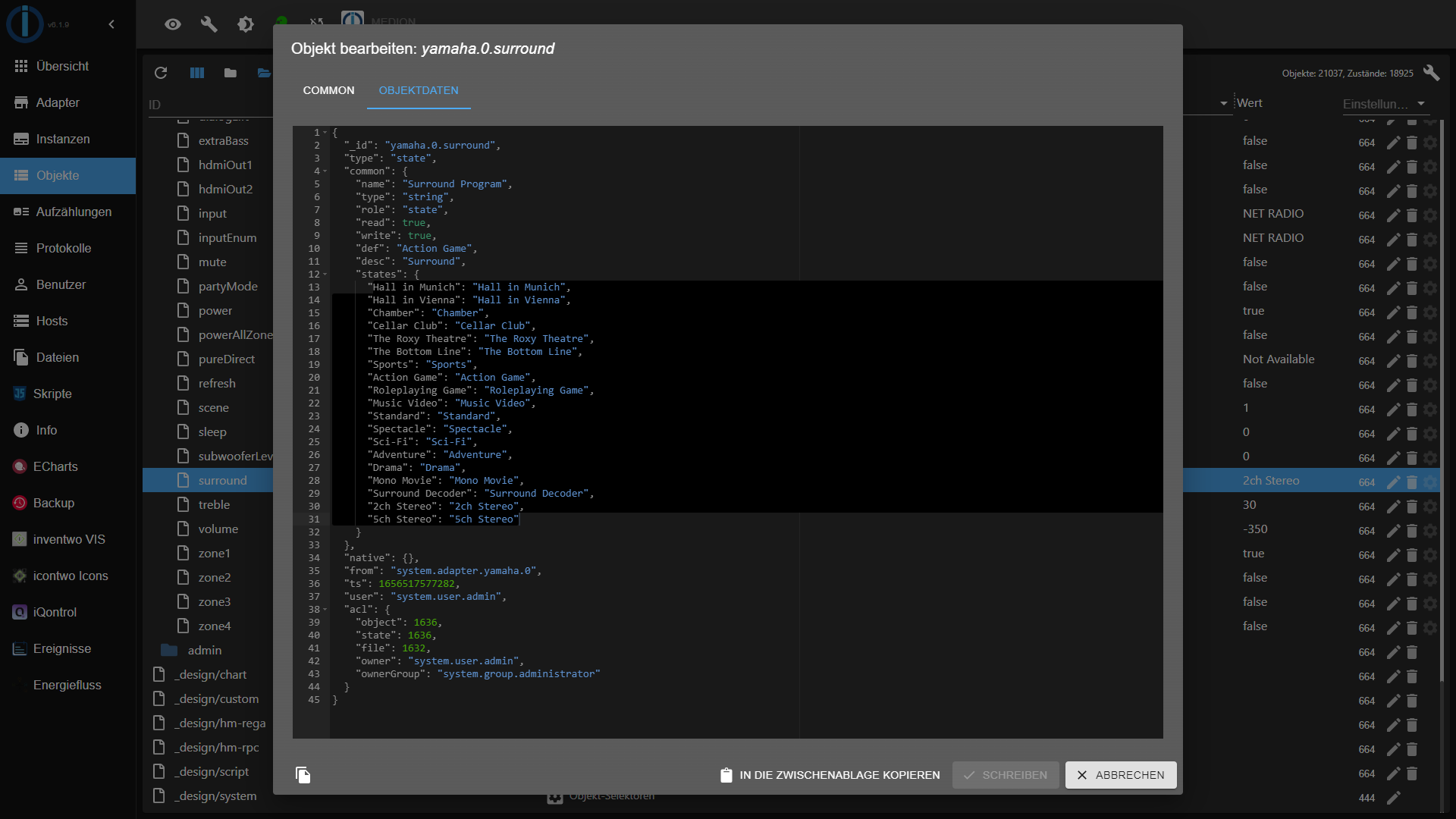The height and width of the screenshot is (819, 1456).
Task: Open Dateien in the sidebar
Action: pos(68,357)
